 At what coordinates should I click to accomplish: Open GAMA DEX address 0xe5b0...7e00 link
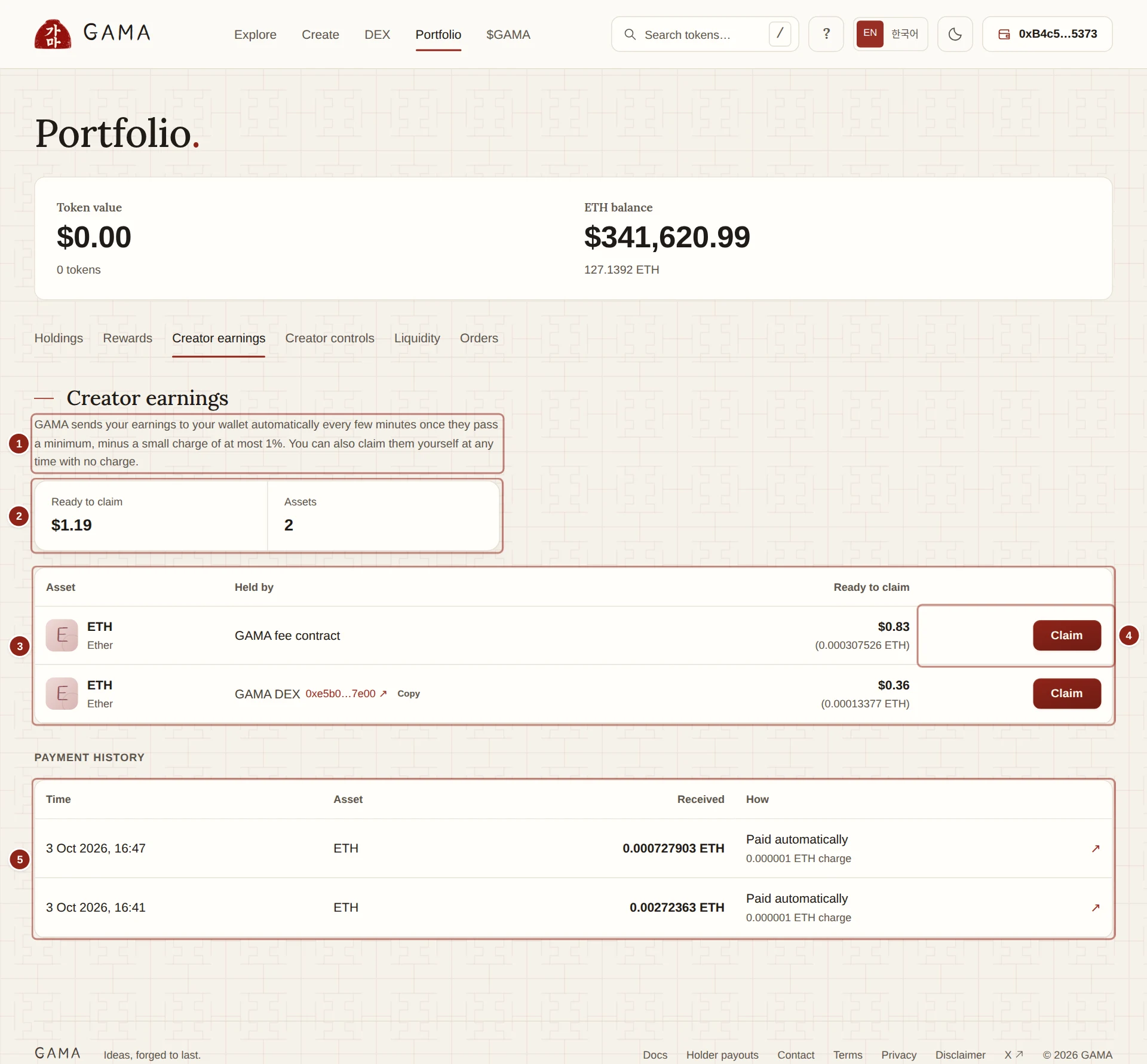click(x=346, y=694)
